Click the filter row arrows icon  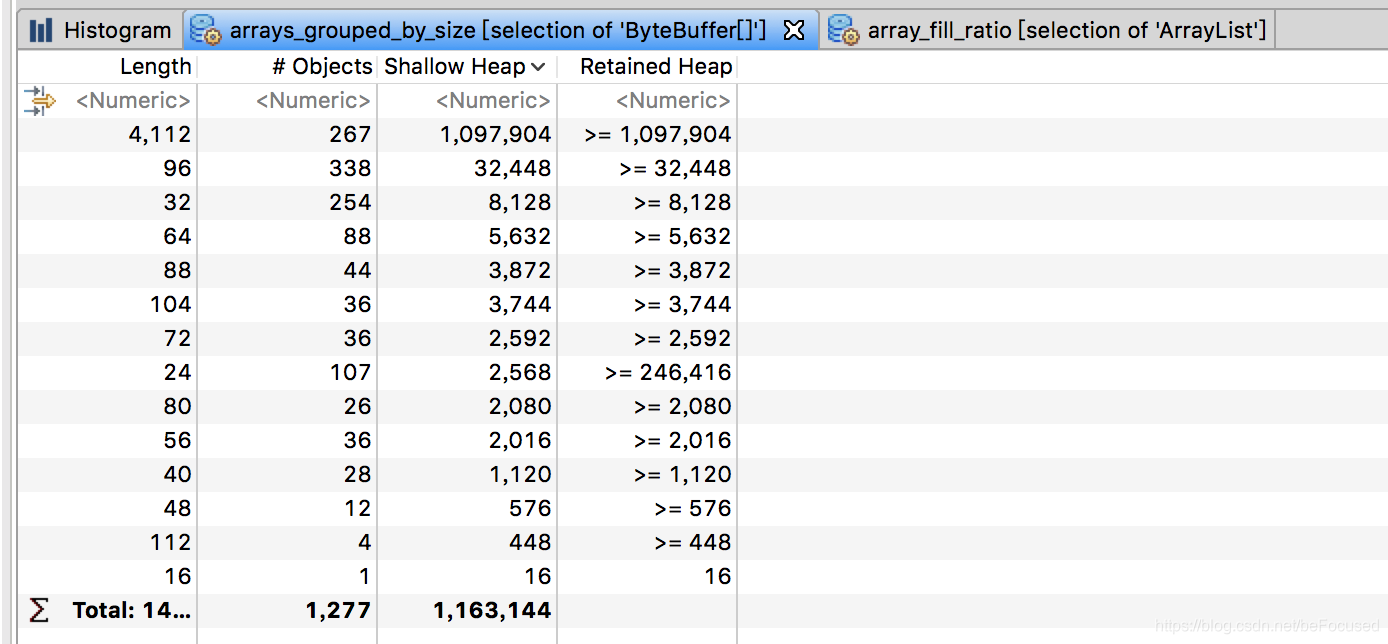[x=38, y=101]
